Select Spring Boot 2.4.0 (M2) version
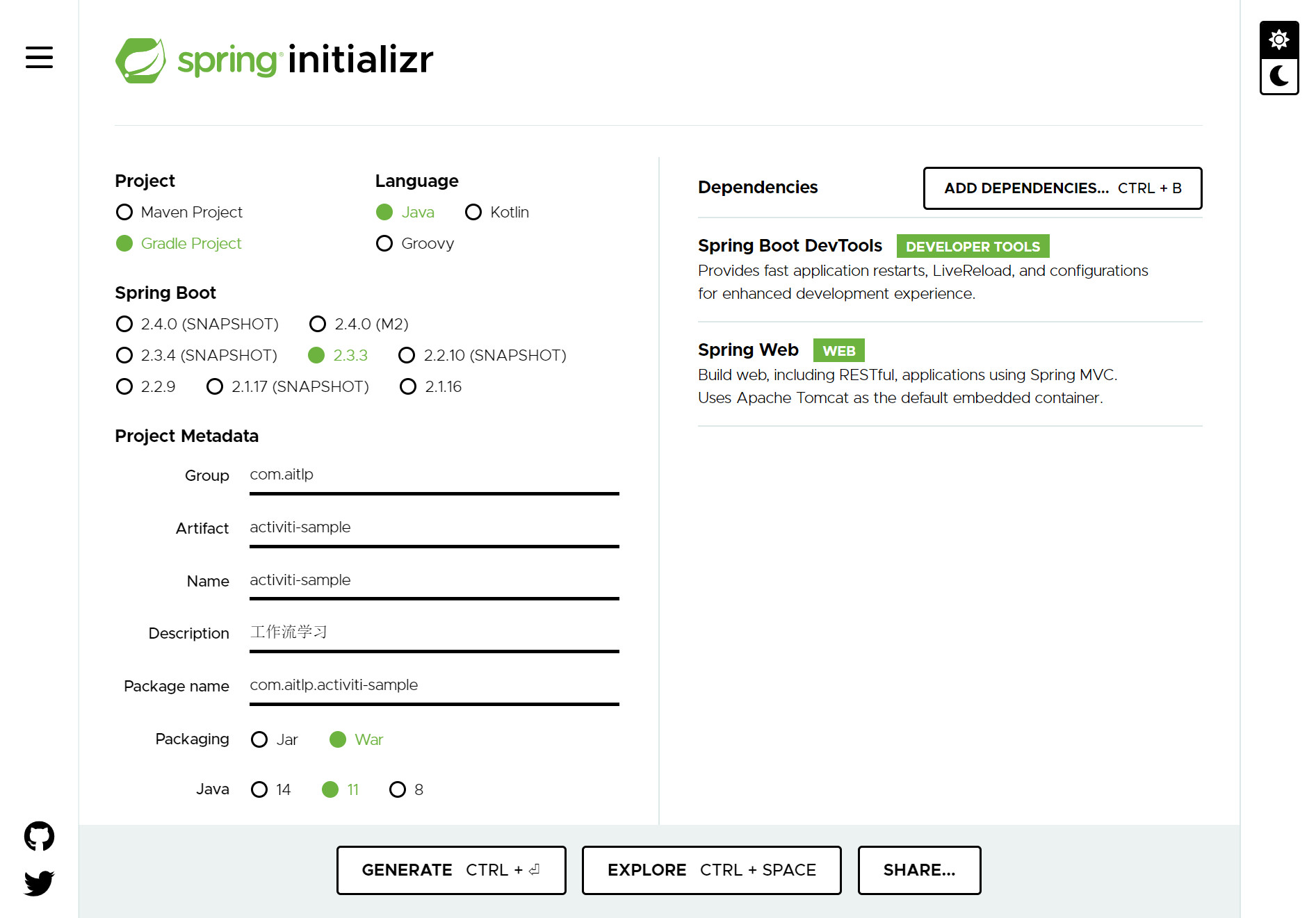The width and height of the screenshot is (1316, 918). (x=318, y=324)
